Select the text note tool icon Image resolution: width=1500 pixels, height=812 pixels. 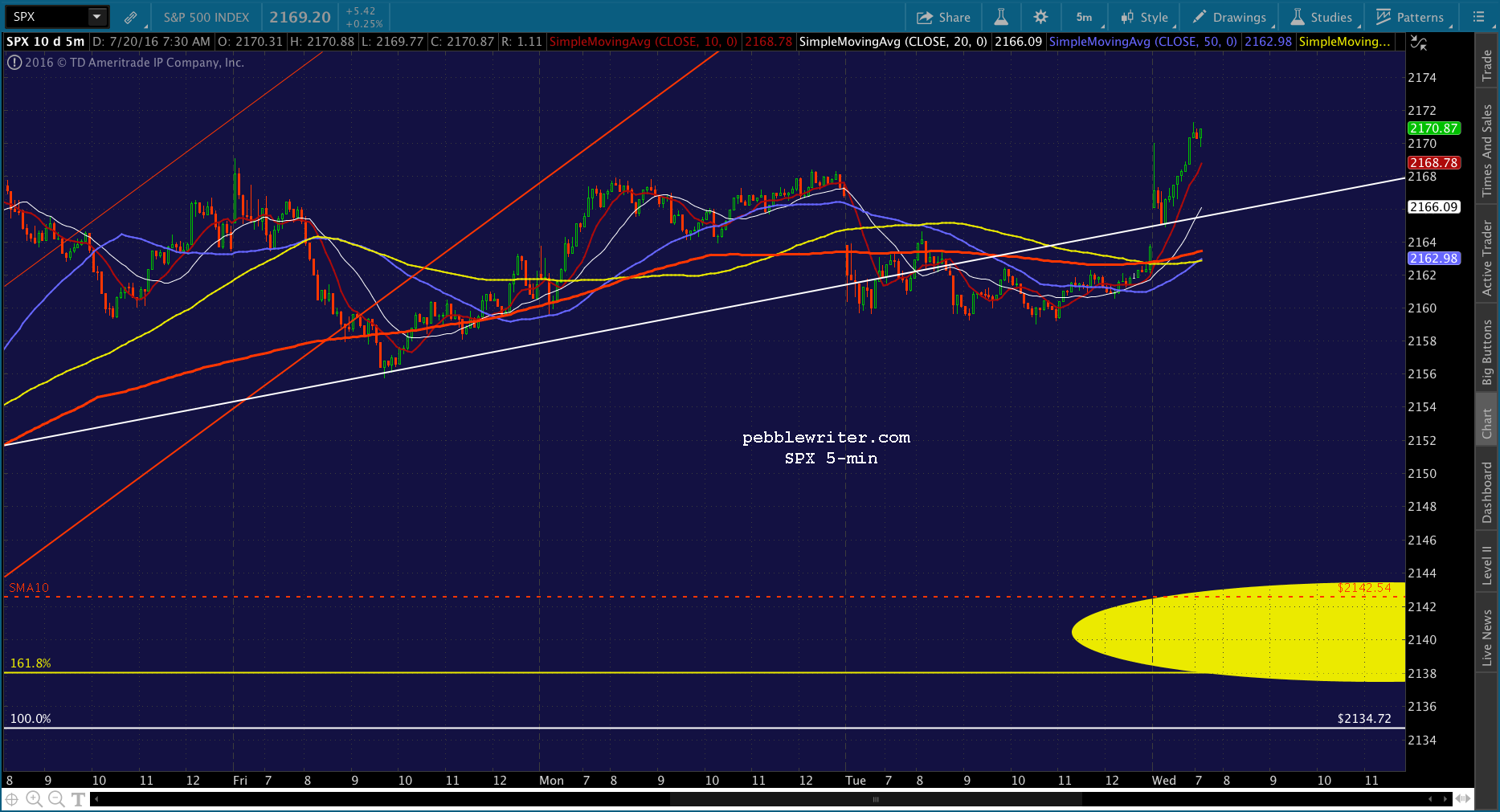click(78, 798)
